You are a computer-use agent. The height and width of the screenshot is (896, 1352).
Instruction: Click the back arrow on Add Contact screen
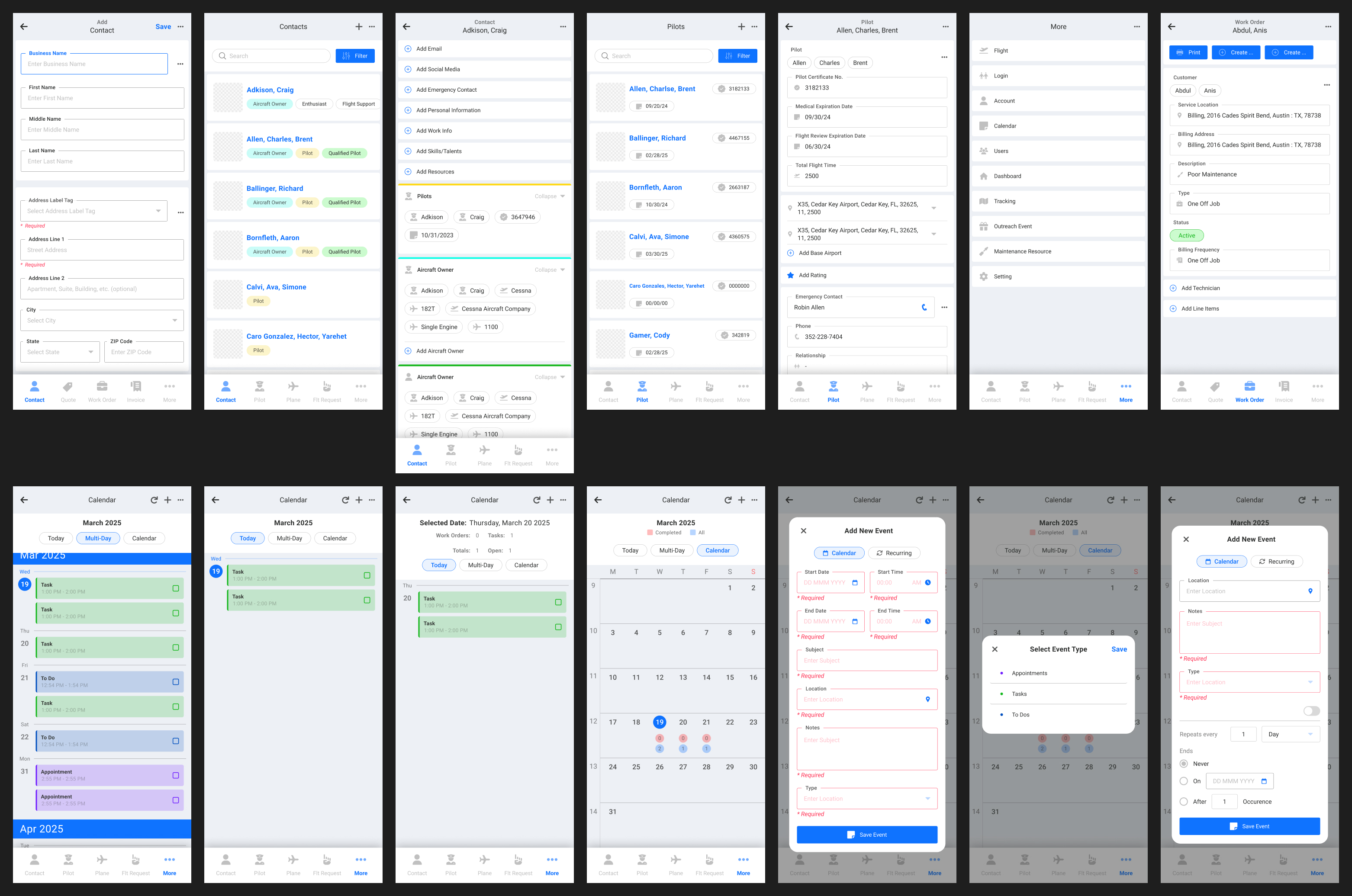coord(24,27)
